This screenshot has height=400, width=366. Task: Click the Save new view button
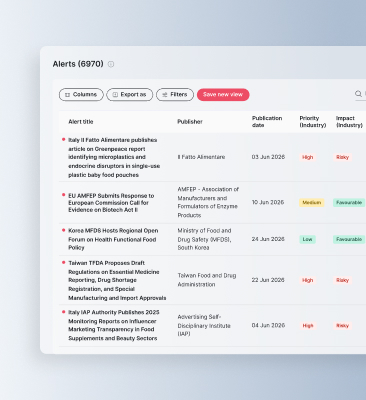pyautogui.click(x=223, y=95)
